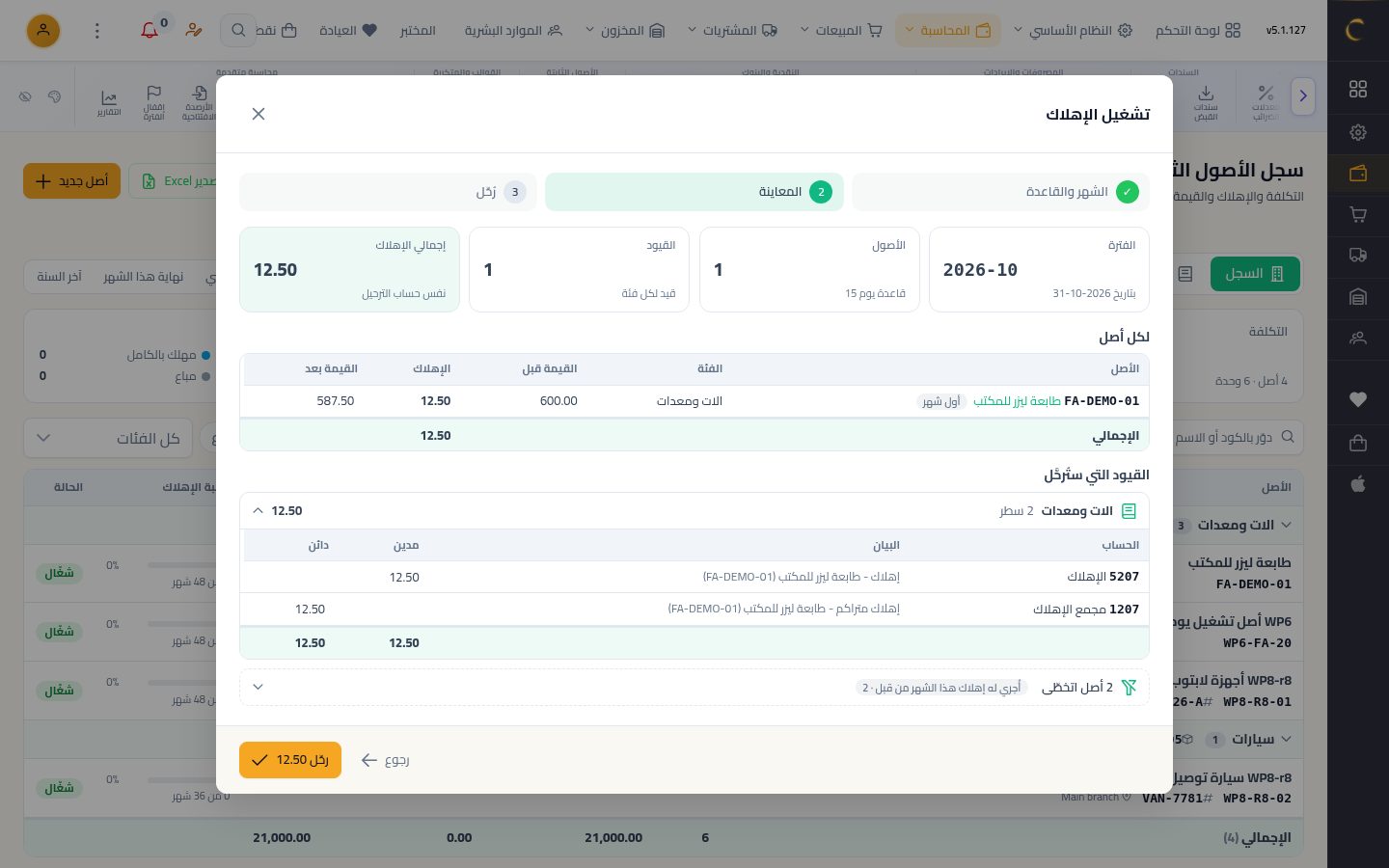Open التقارير reports in the accounting ribbon
Screen dimensions: 1389x868
pyautogui.click(x=109, y=103)
